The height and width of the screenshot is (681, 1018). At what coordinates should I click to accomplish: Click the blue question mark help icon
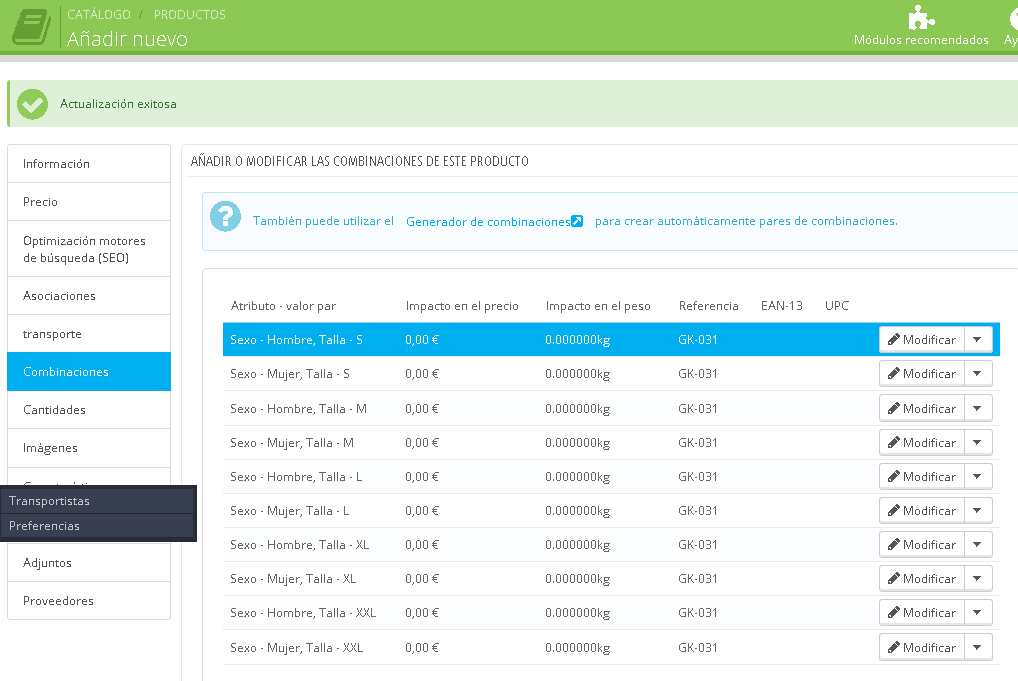point(227,217)
